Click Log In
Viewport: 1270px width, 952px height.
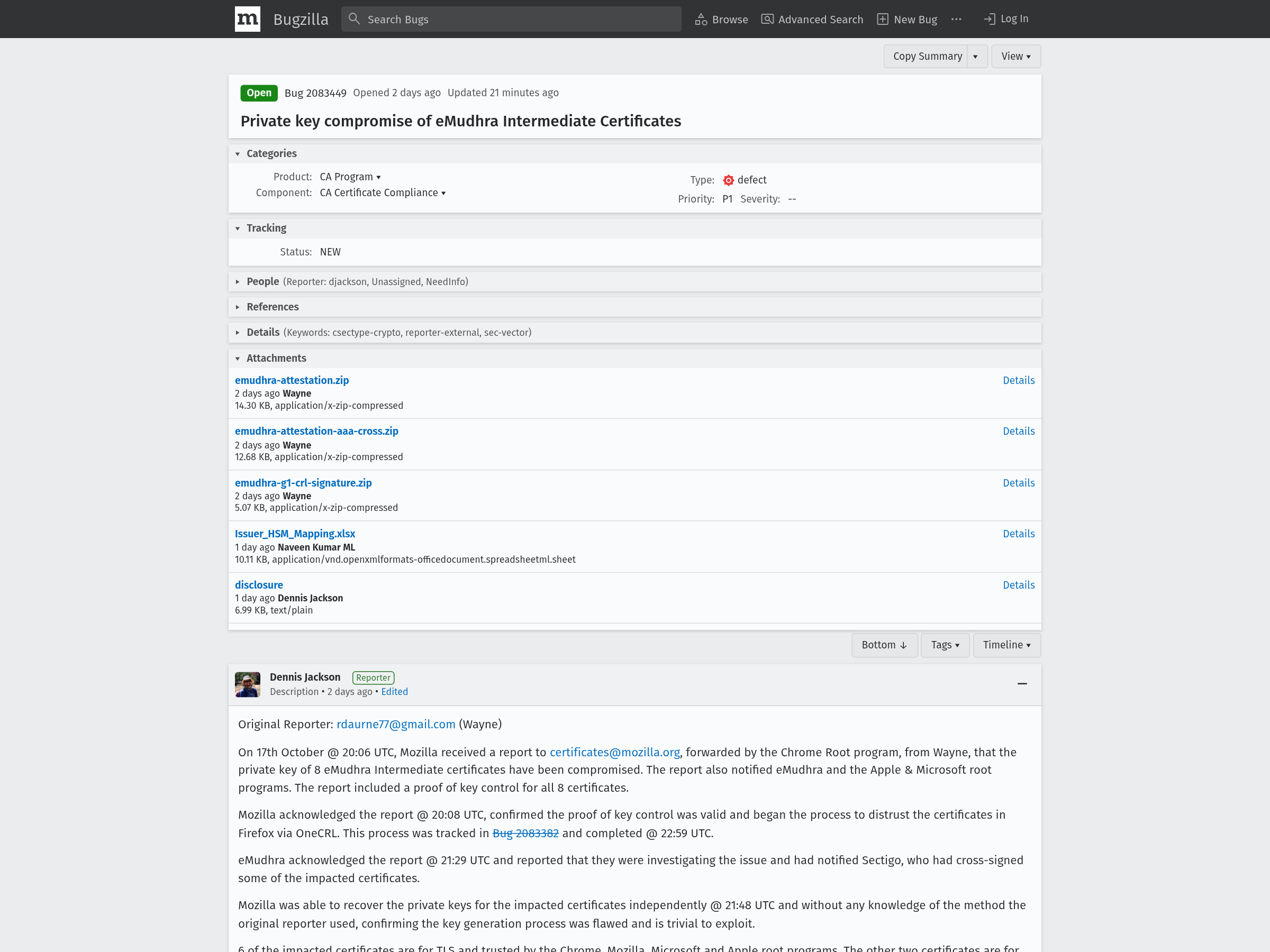click(x=1006, y=19)
